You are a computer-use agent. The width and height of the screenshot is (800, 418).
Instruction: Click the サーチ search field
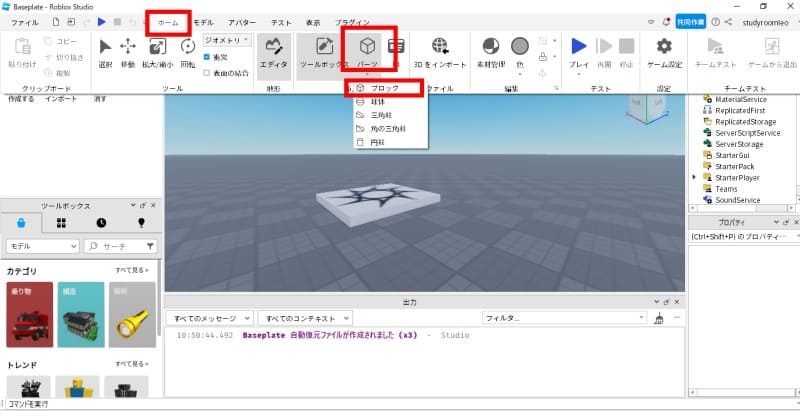click(120, 246)
